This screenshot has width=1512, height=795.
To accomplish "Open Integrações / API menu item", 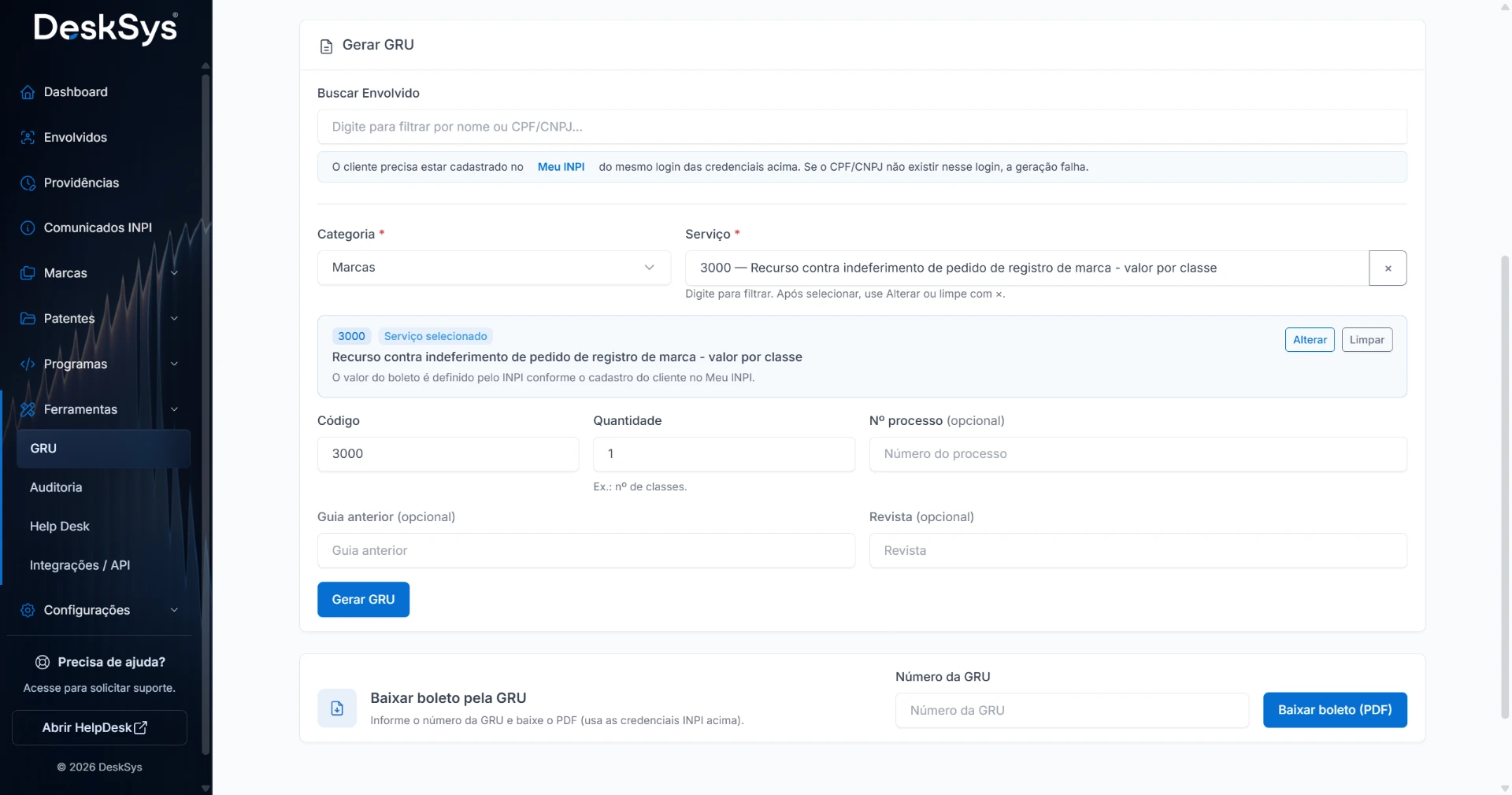I will [103, 565].
